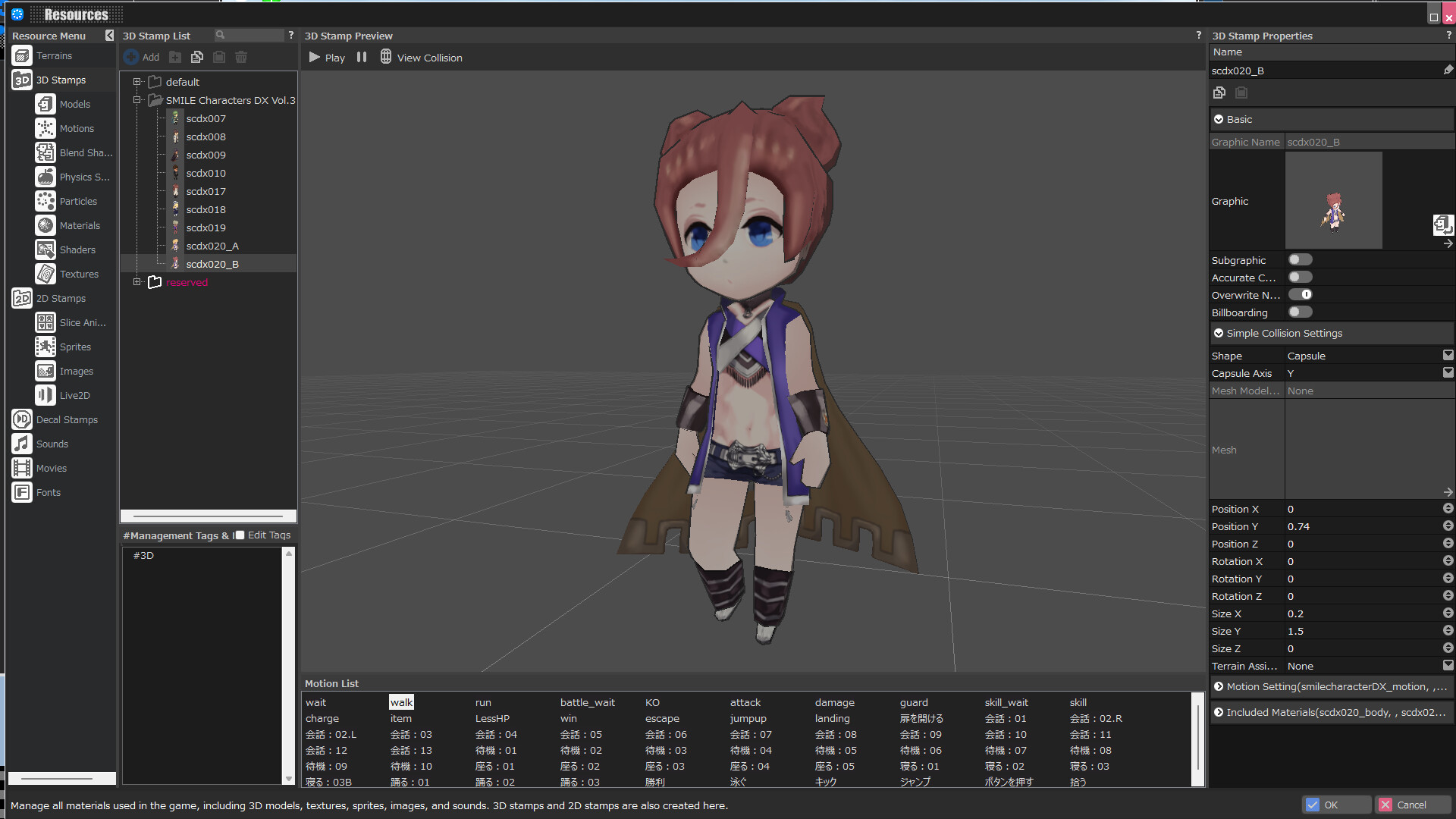Collapse the Resource Menu panel
This screenshot has width=1456, height=819.
[110, 36]
